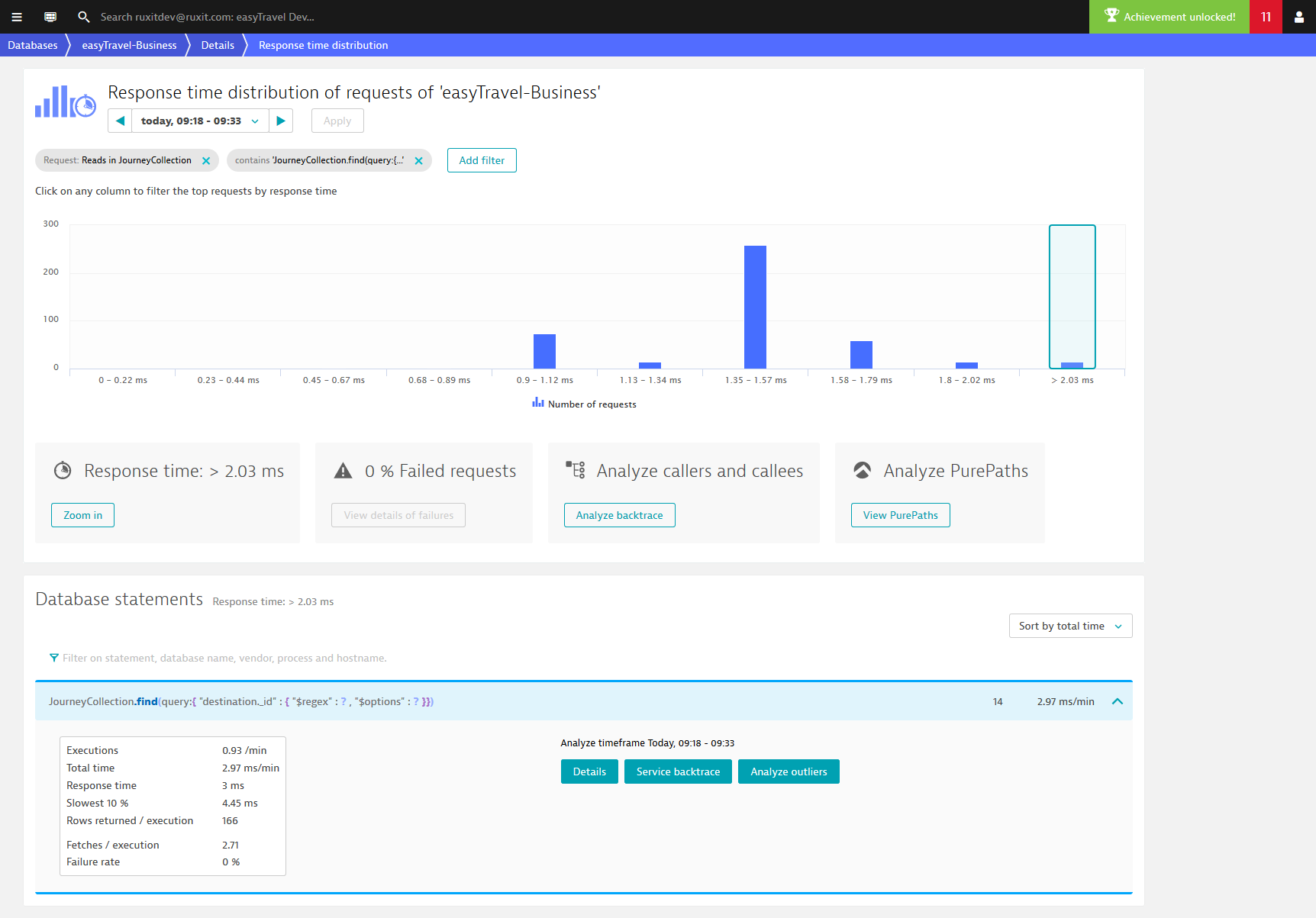This screenshot has height=918, width=1316.
Task: Click the disabled Apply button
Action: (x=337, y=121)
